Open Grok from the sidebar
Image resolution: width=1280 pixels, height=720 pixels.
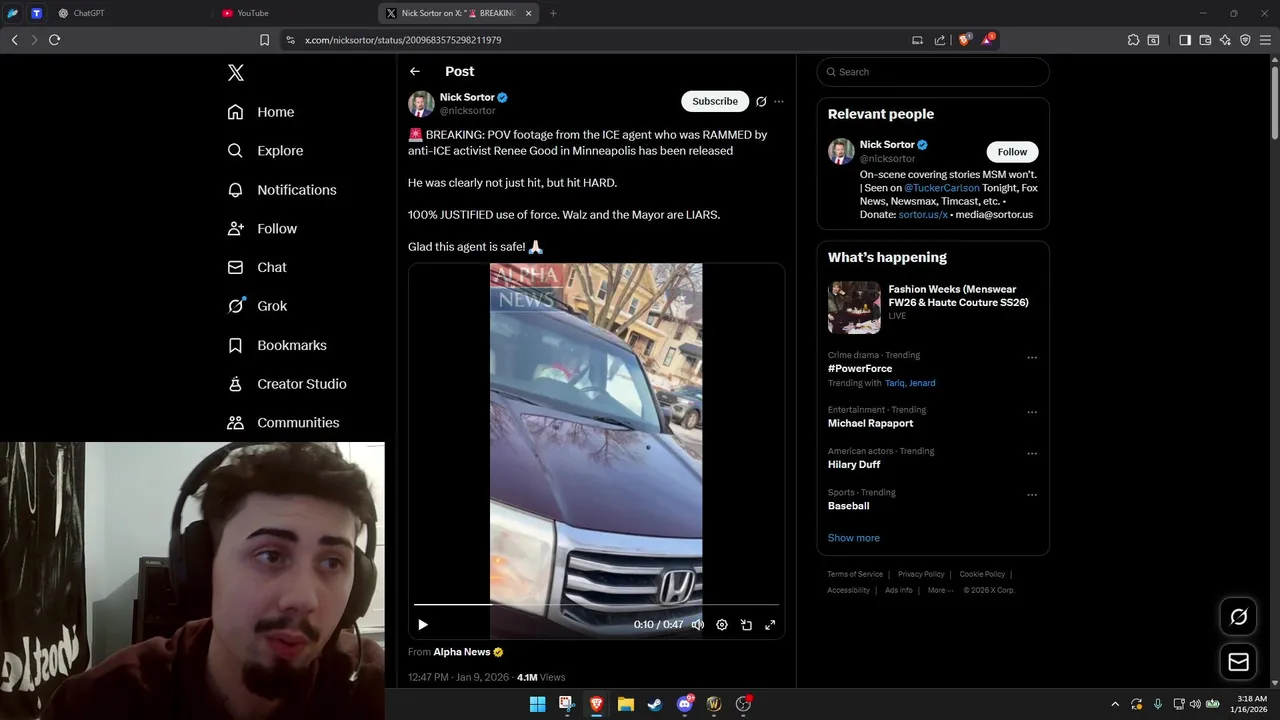pos(257,306)
